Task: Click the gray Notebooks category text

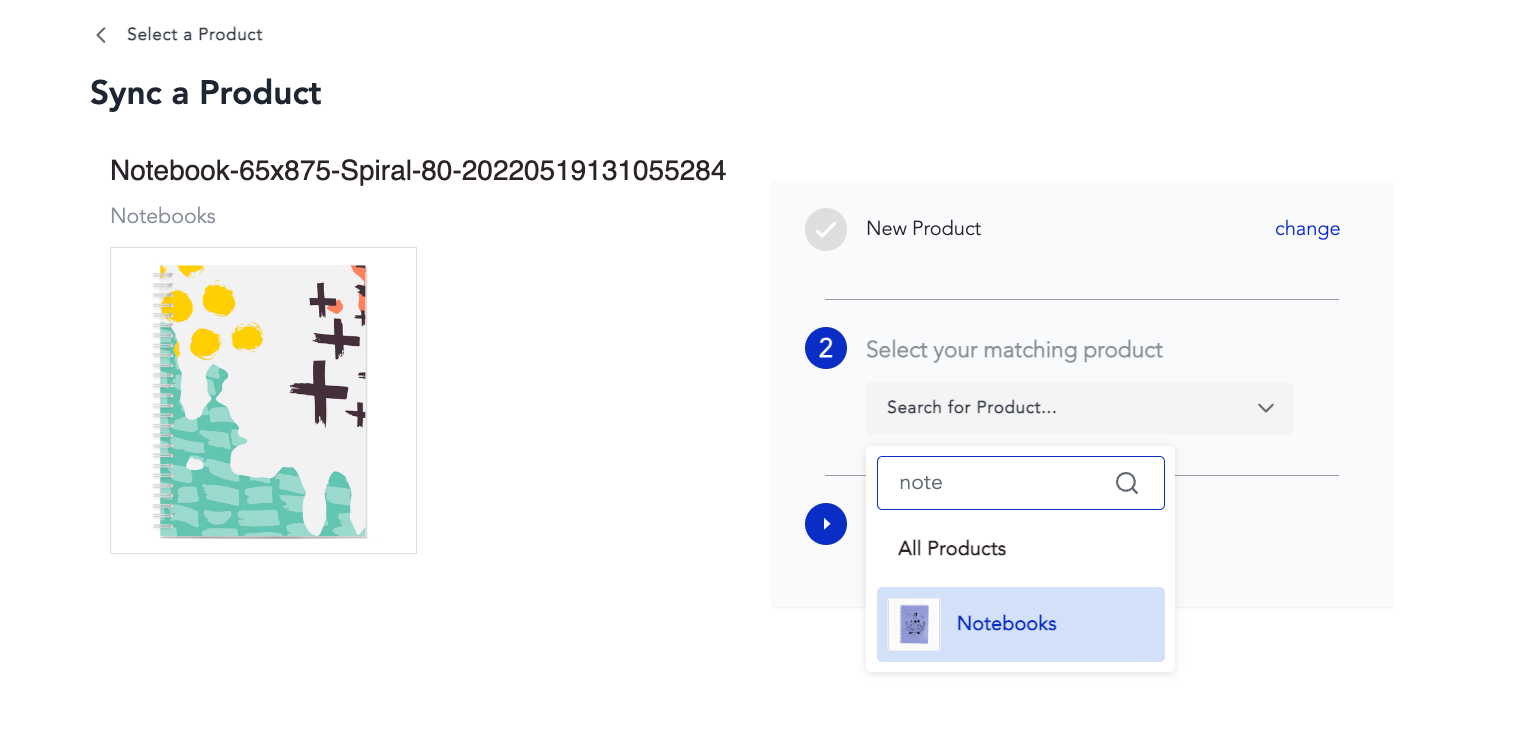Action: (163, 216)
